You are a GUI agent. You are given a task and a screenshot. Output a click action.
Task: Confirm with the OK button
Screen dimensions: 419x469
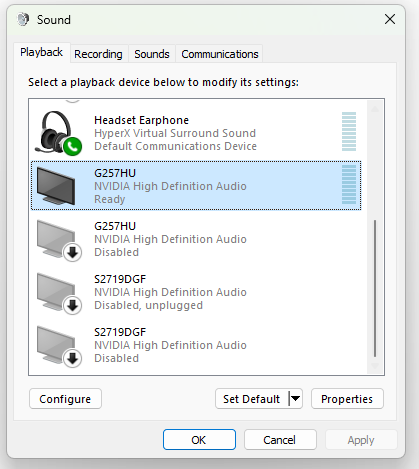coord(199,440)
